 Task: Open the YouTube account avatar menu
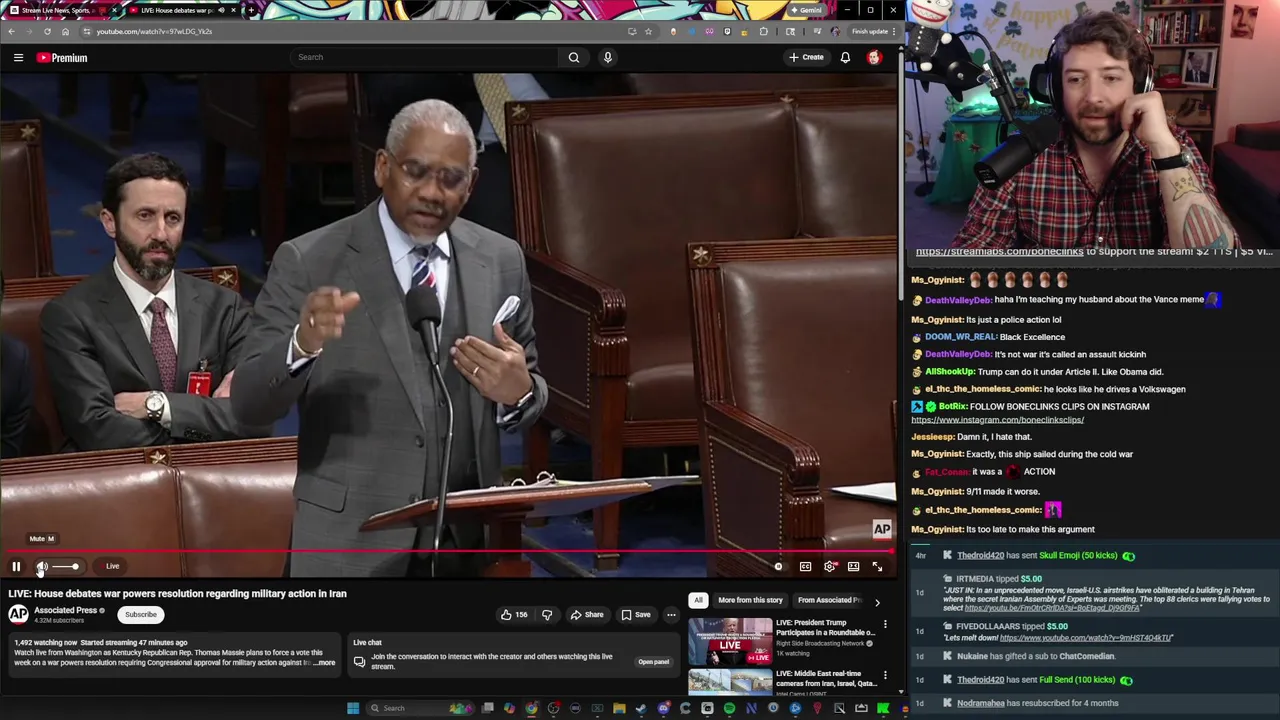[874, 58]
